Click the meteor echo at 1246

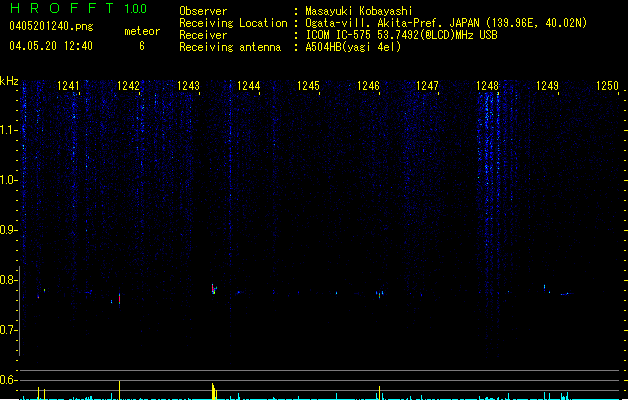(x=379, y=294)
